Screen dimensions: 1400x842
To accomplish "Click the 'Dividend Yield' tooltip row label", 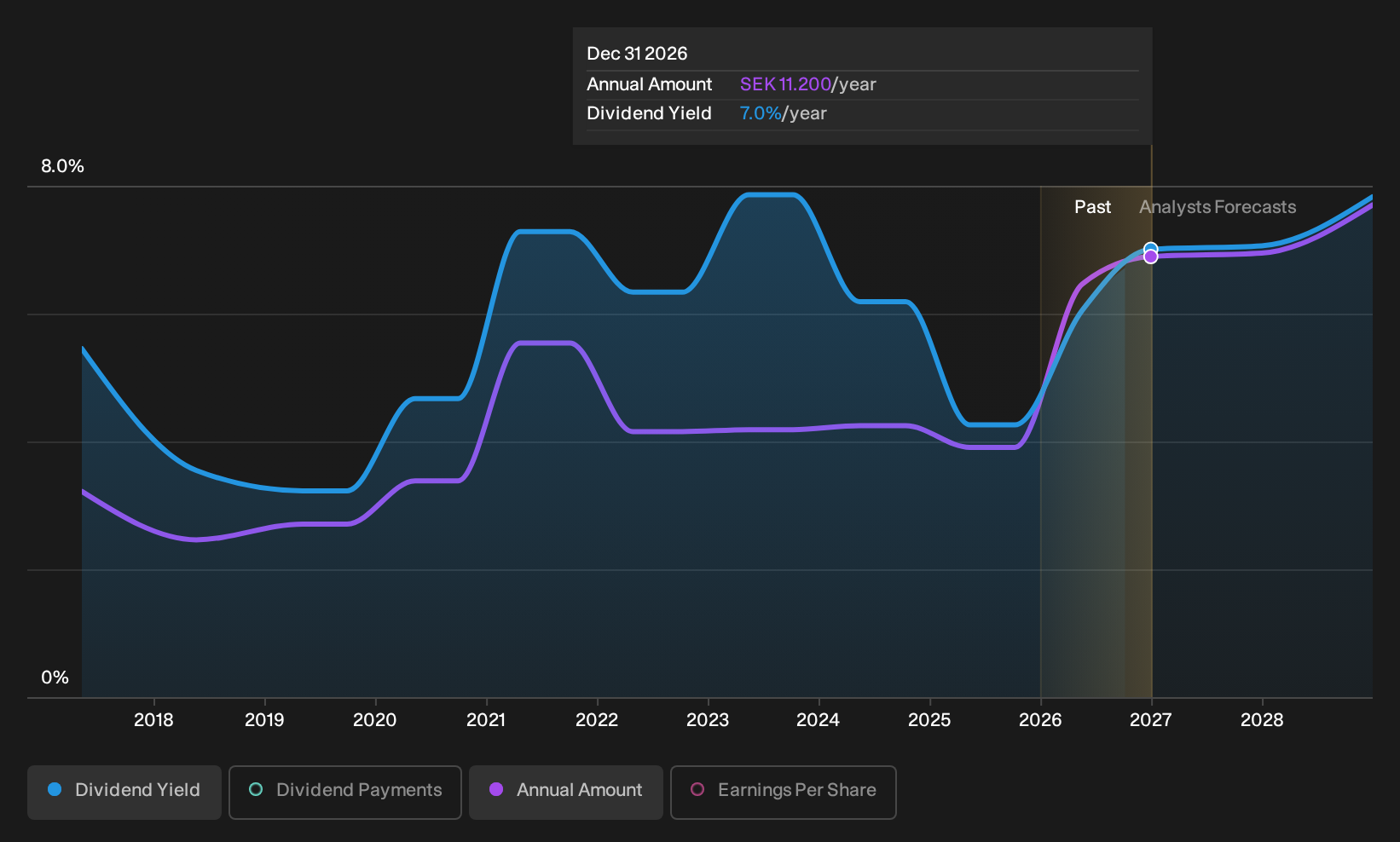I will [649, 113].
